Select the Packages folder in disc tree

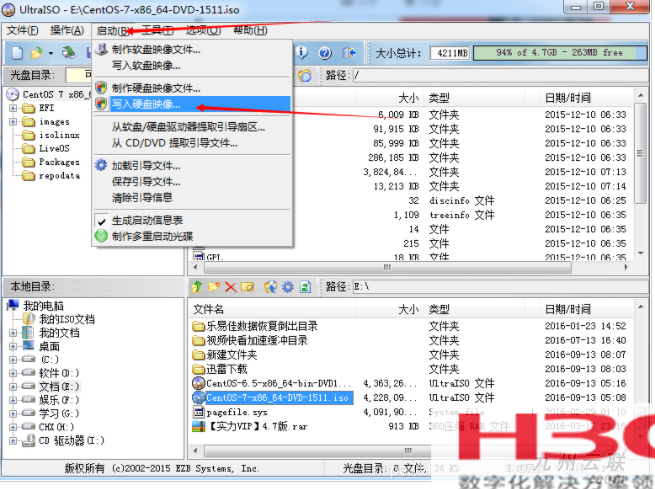pos(59,162)
